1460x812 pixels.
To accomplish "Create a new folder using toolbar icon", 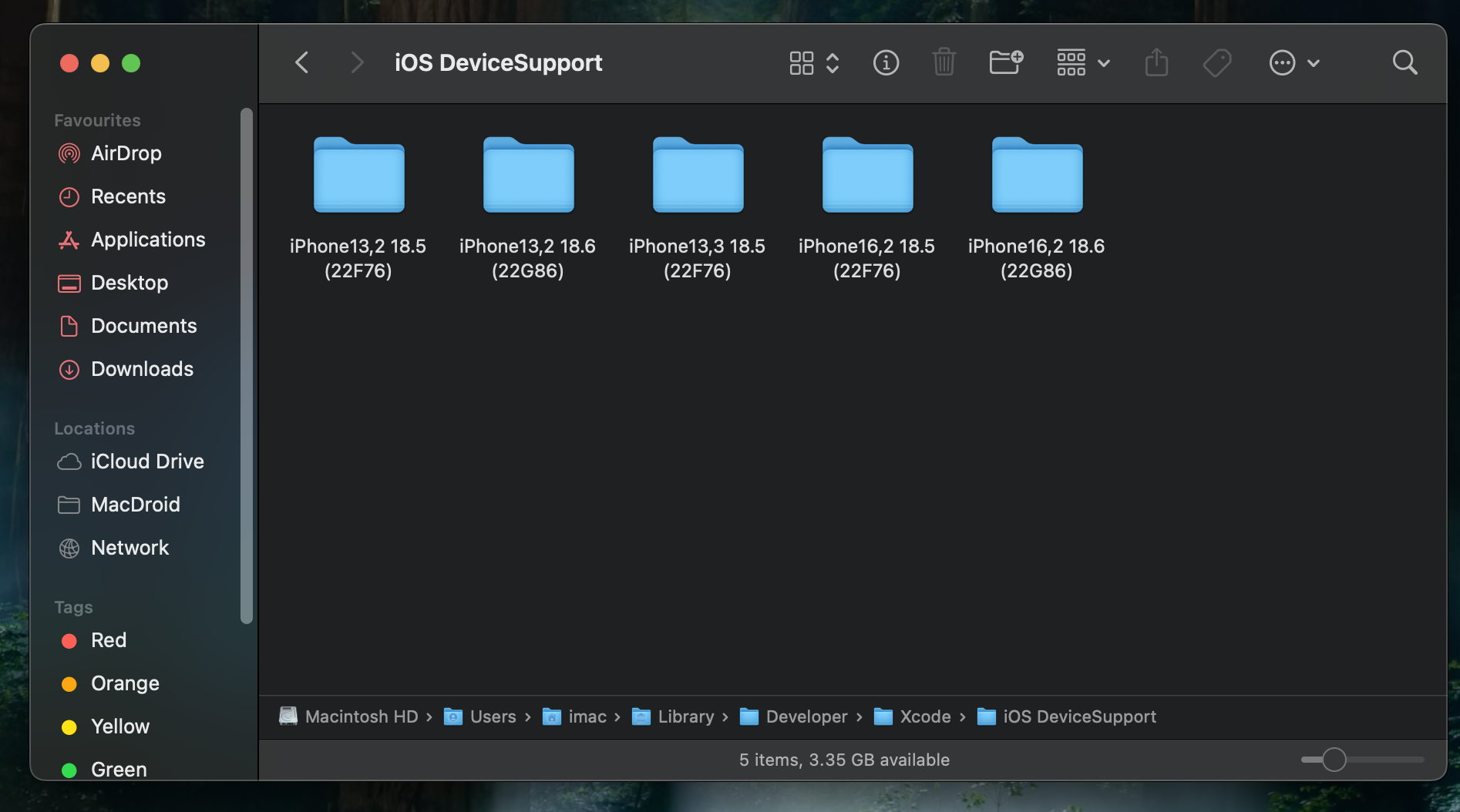I will tap(1006, 62).
